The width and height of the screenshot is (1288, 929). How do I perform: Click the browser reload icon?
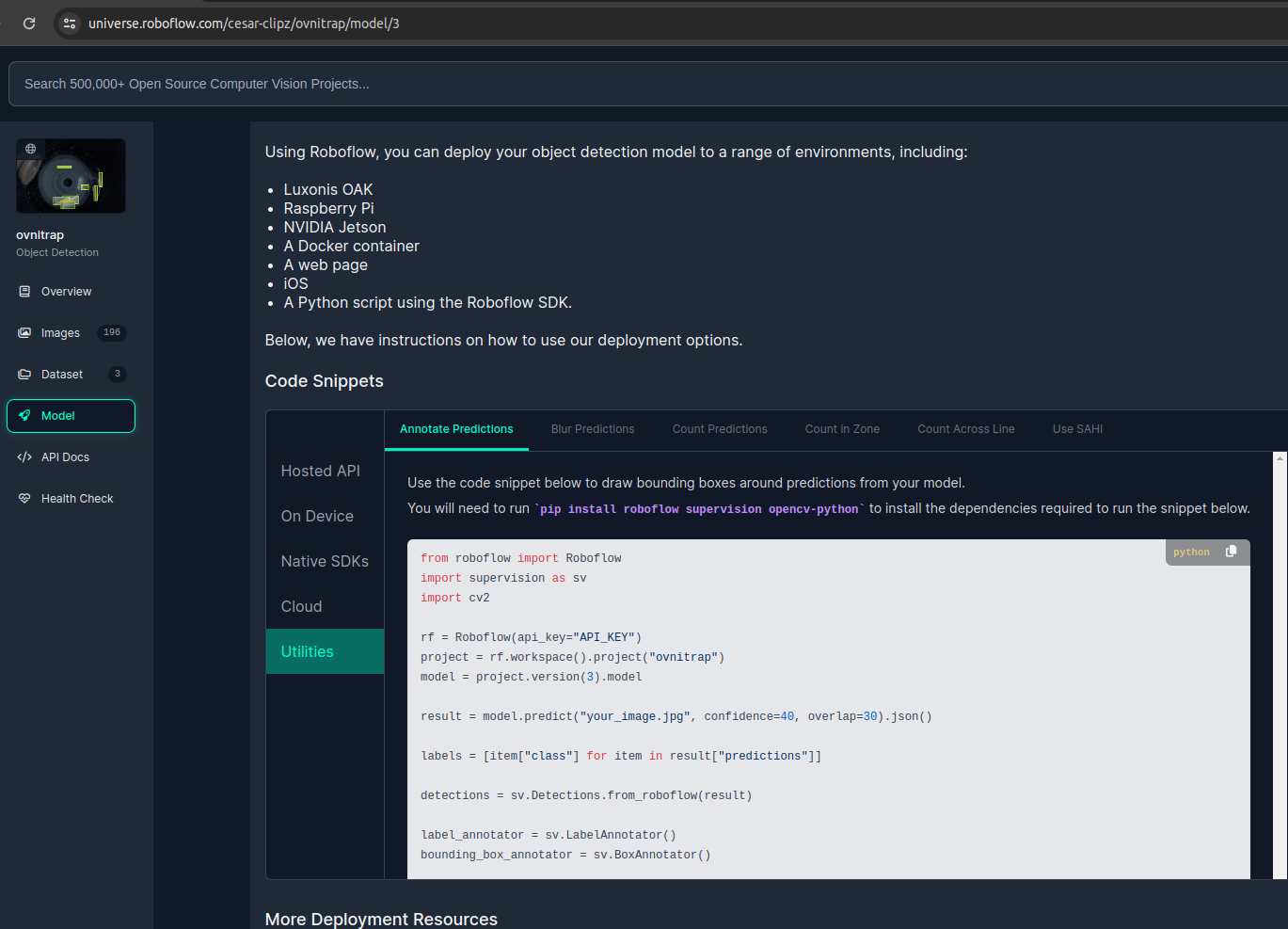click(x=29, y=24)
